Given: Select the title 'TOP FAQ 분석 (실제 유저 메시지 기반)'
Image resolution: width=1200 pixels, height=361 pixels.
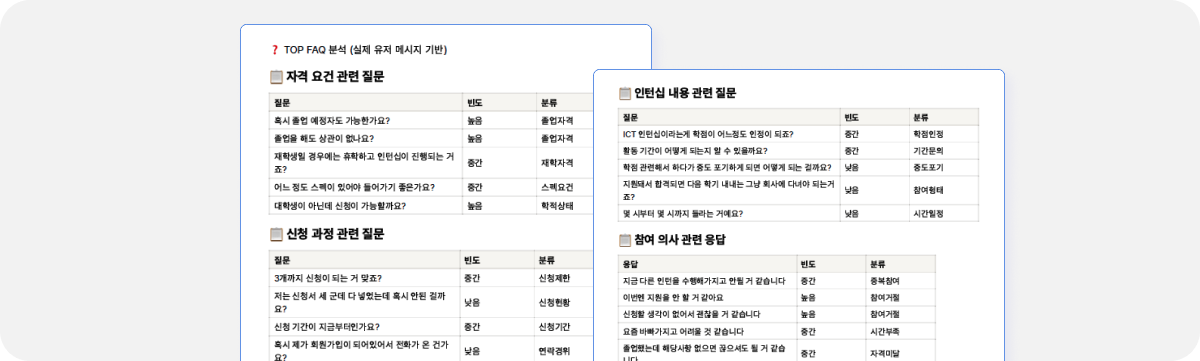Looking at the screenshot, I should [x=365, y=49].
